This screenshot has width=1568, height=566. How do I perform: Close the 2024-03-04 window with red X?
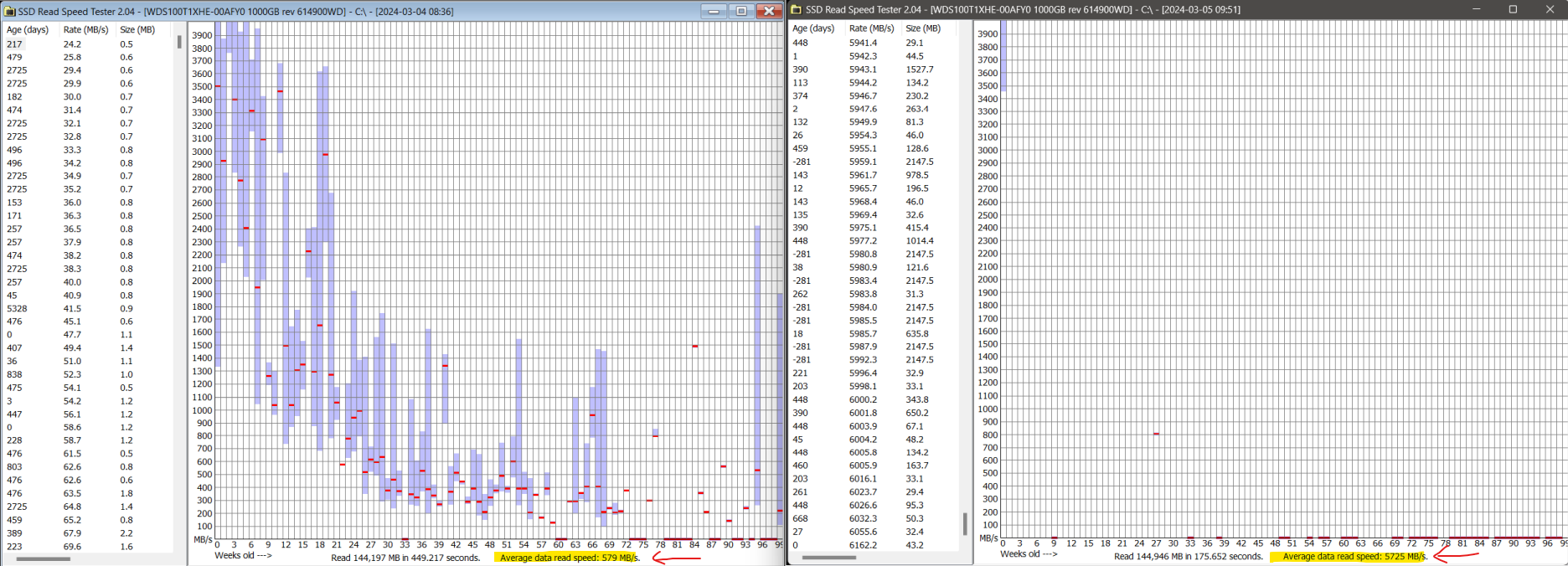tap(769, 11)
